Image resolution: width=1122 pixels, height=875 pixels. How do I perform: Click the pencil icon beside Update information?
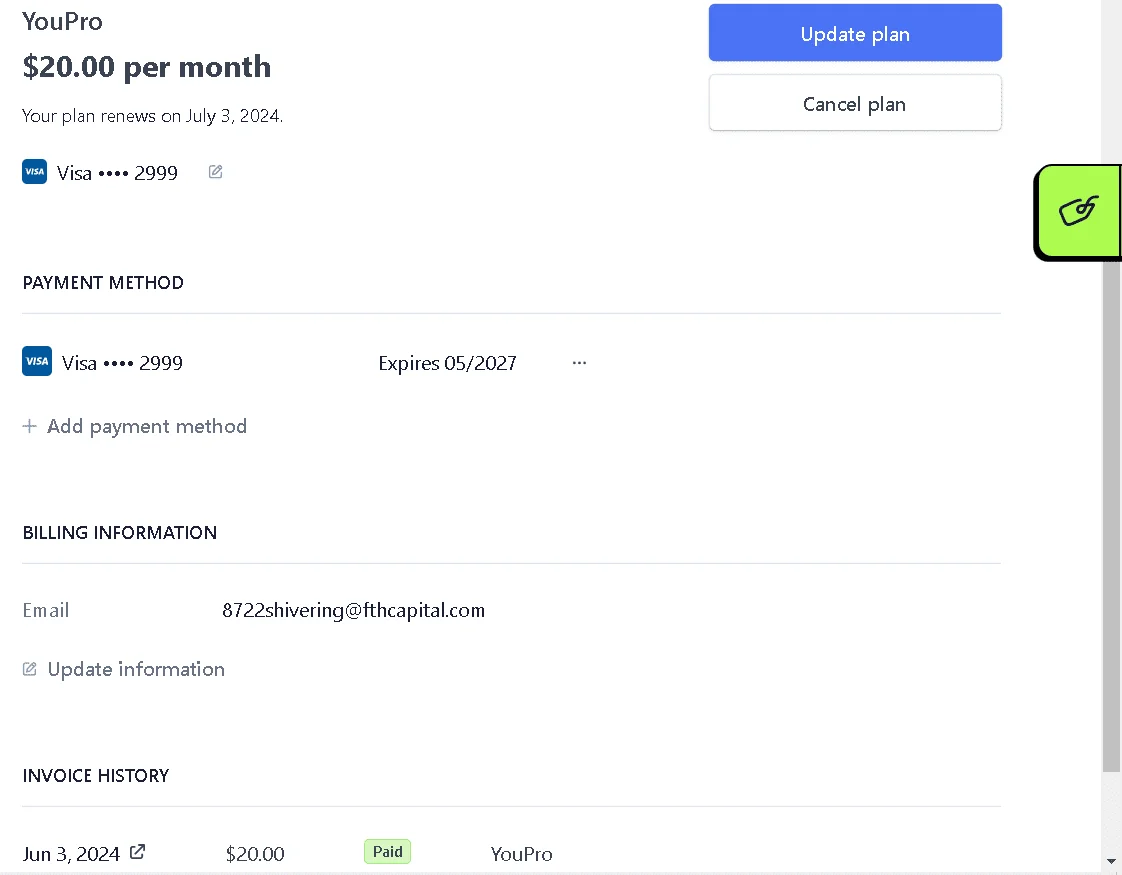tap(29, 669)
